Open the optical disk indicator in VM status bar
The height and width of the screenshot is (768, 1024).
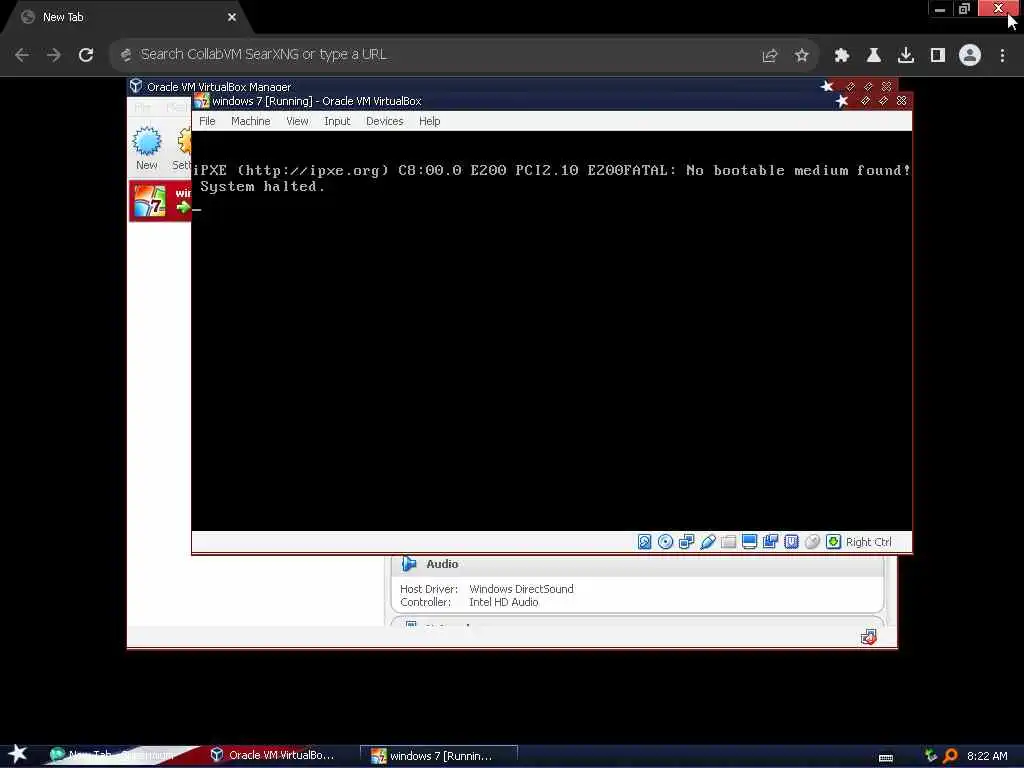point(665,541)
